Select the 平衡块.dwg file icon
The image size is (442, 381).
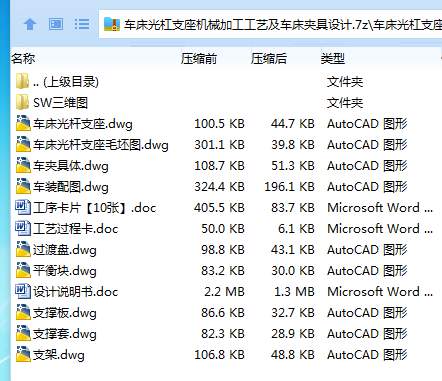(23, 270)
